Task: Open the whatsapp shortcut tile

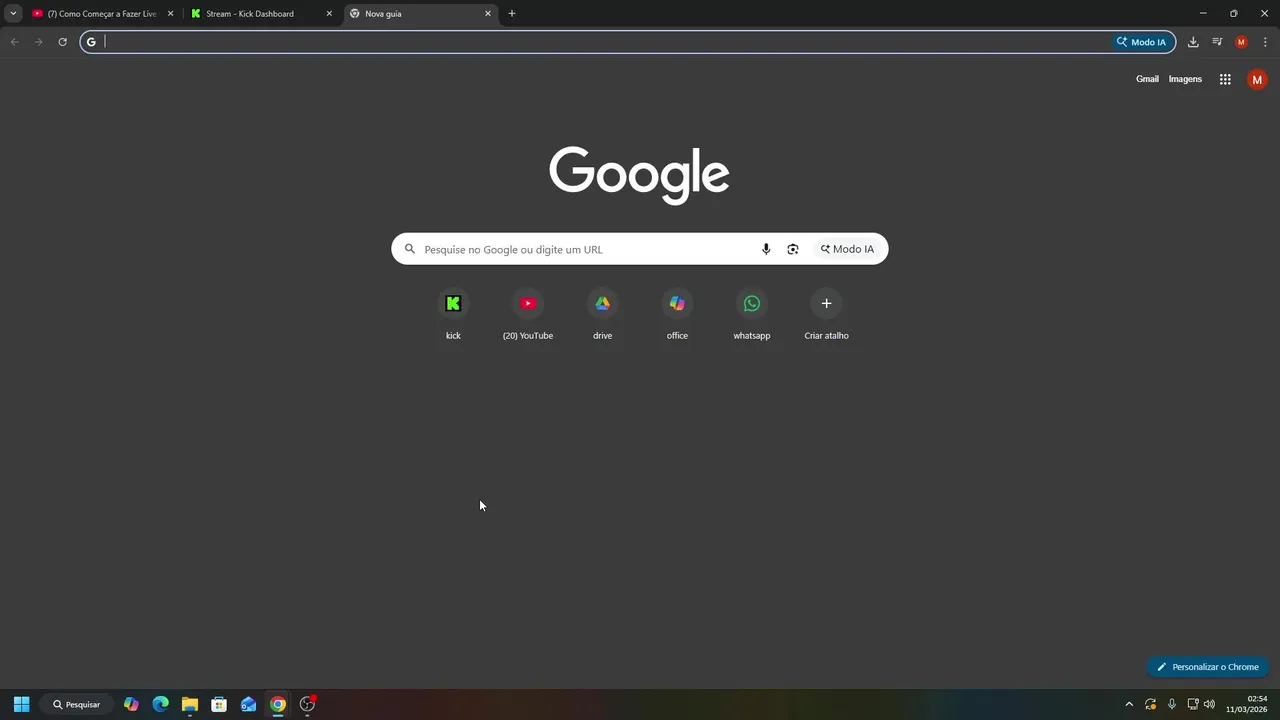Action: (x=752, y=315)
